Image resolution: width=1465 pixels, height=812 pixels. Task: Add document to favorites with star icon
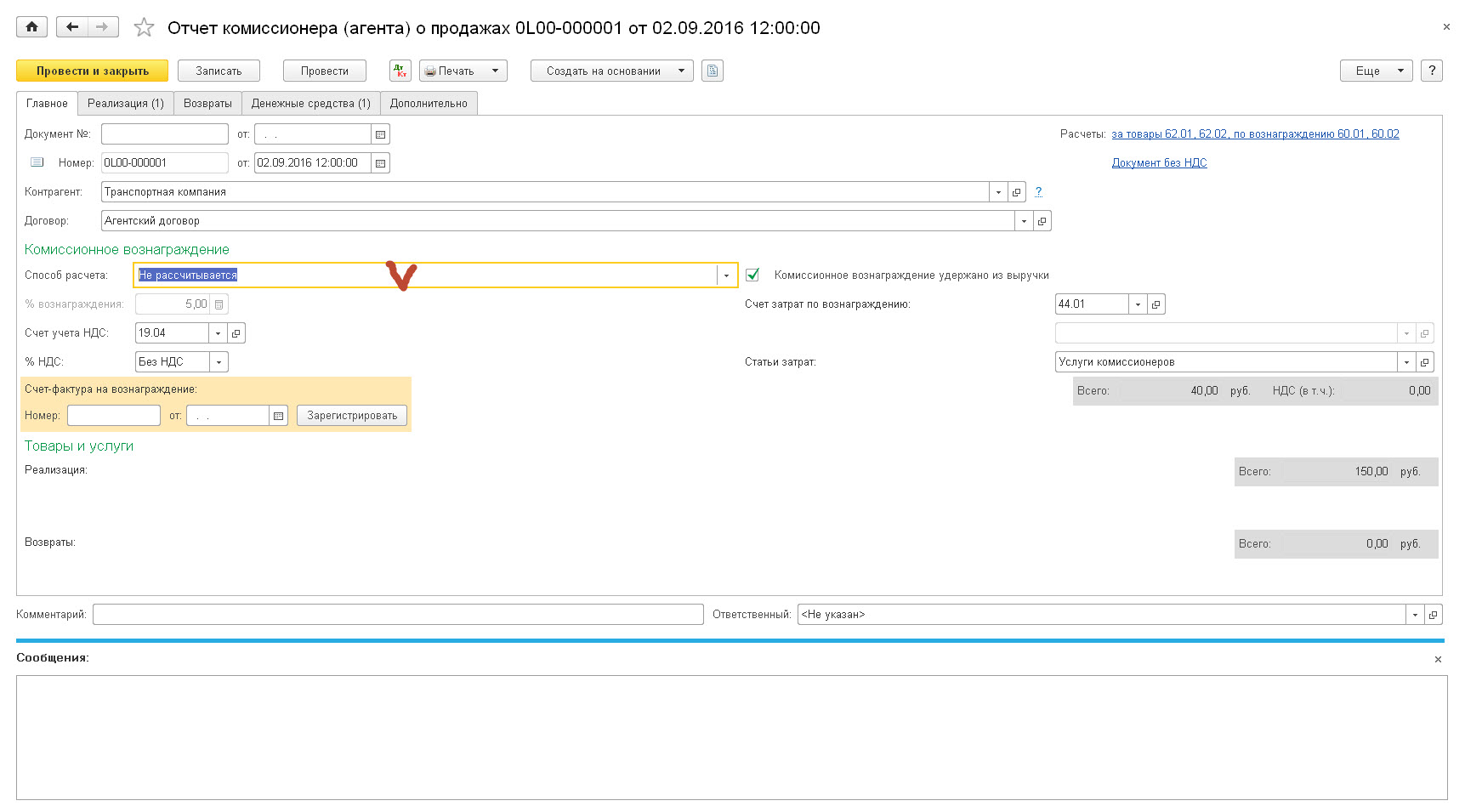(x=145, y=28)
